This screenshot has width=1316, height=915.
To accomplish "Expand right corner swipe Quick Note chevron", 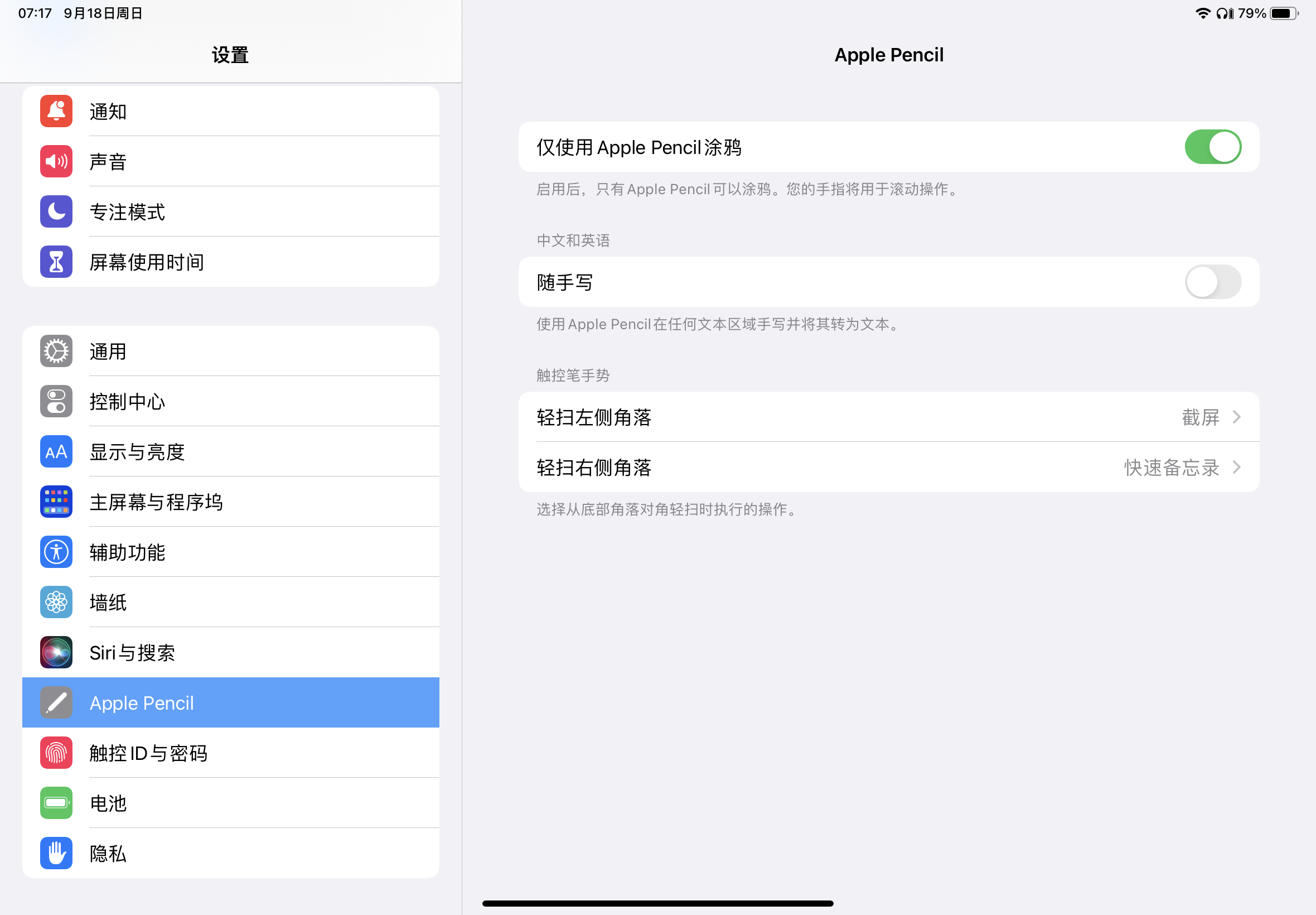I will pyautogui.click(x=1236, y=467).
